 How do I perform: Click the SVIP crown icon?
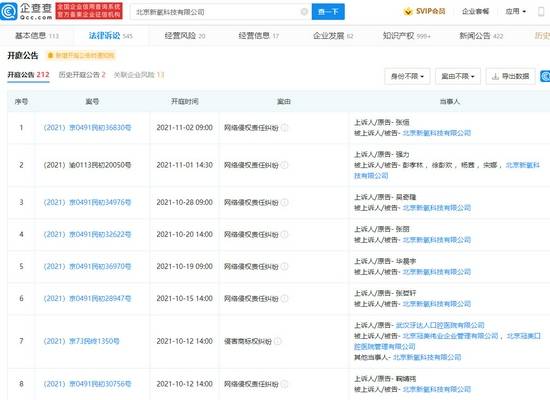[408, 12]
